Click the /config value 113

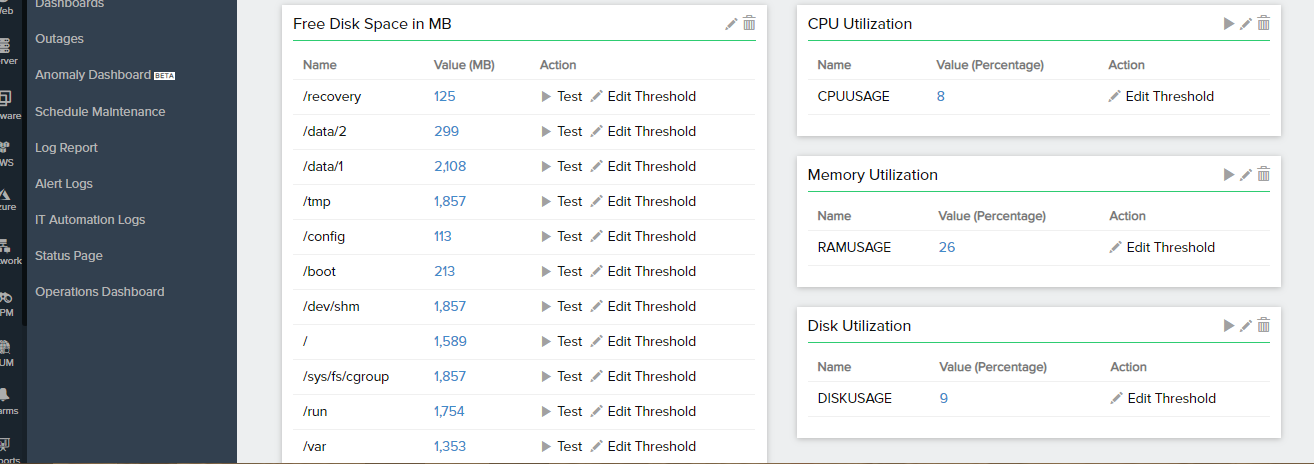pyautogui.click(x=443, y=237)
